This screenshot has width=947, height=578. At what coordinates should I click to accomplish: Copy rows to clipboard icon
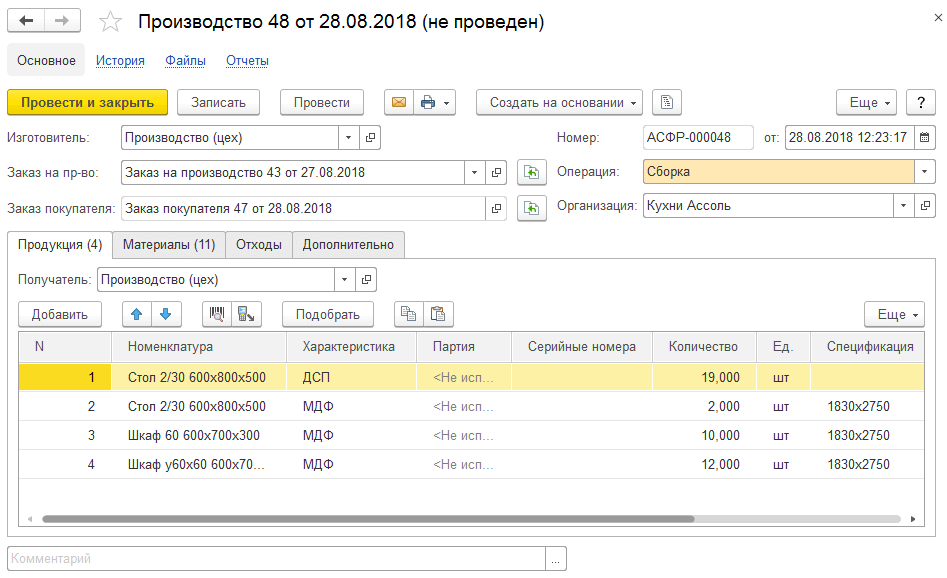point(409,314)
